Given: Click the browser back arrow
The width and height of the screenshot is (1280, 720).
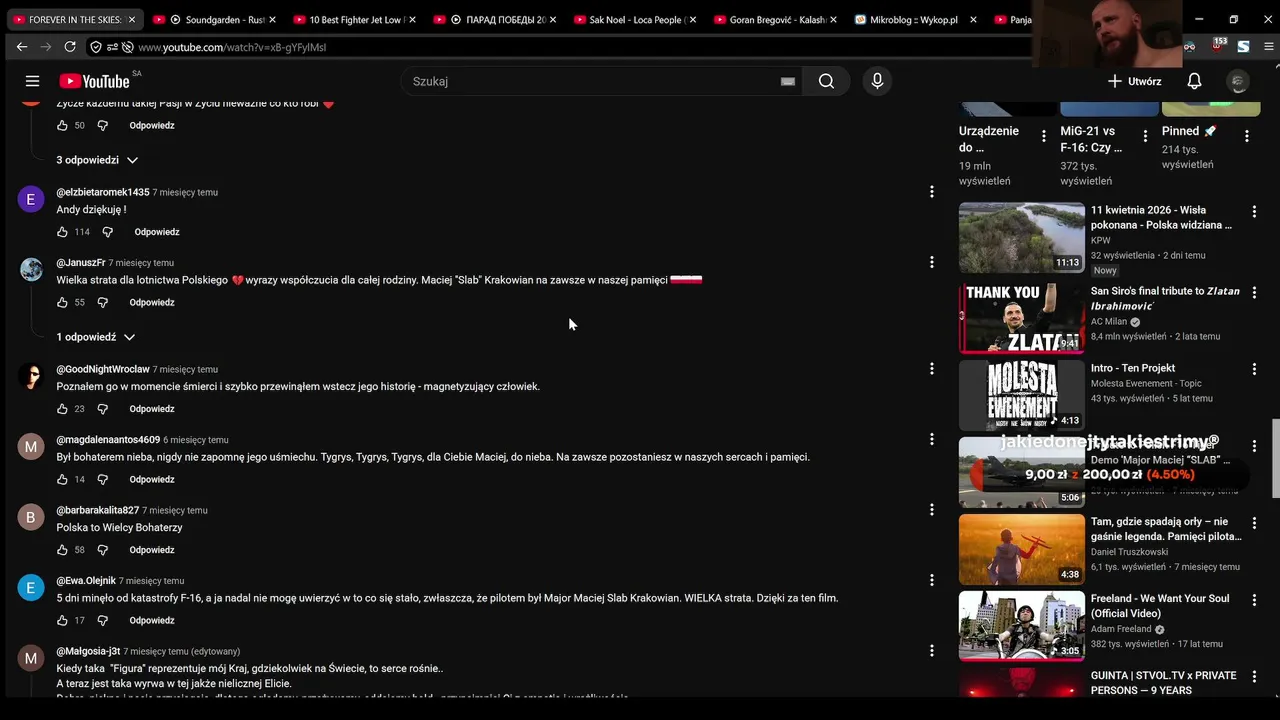Looking at the screenshot, I should point(22,47).
